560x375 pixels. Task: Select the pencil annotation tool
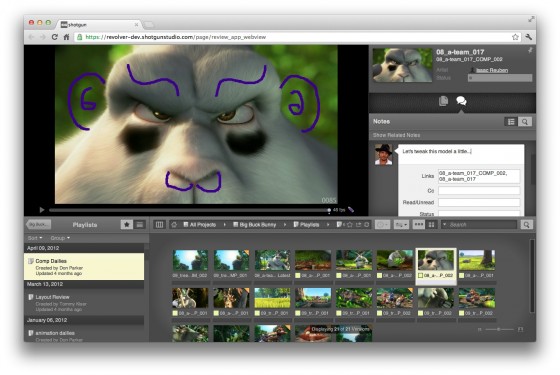(351, 210)
